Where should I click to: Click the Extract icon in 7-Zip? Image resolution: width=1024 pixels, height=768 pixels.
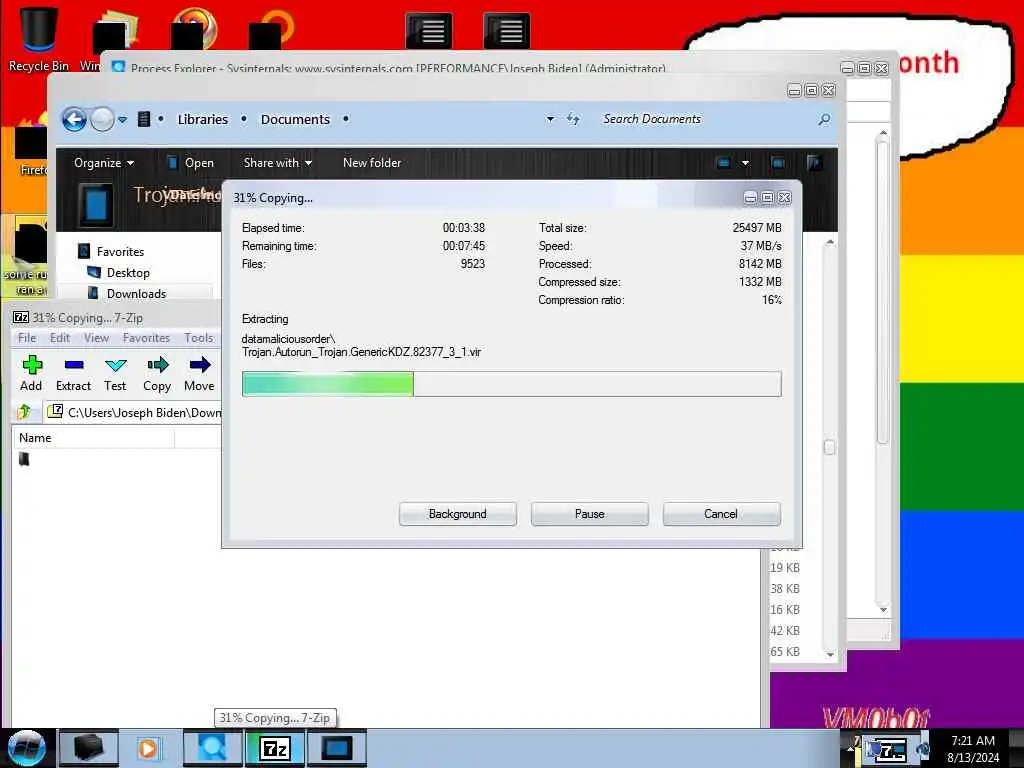73,374
